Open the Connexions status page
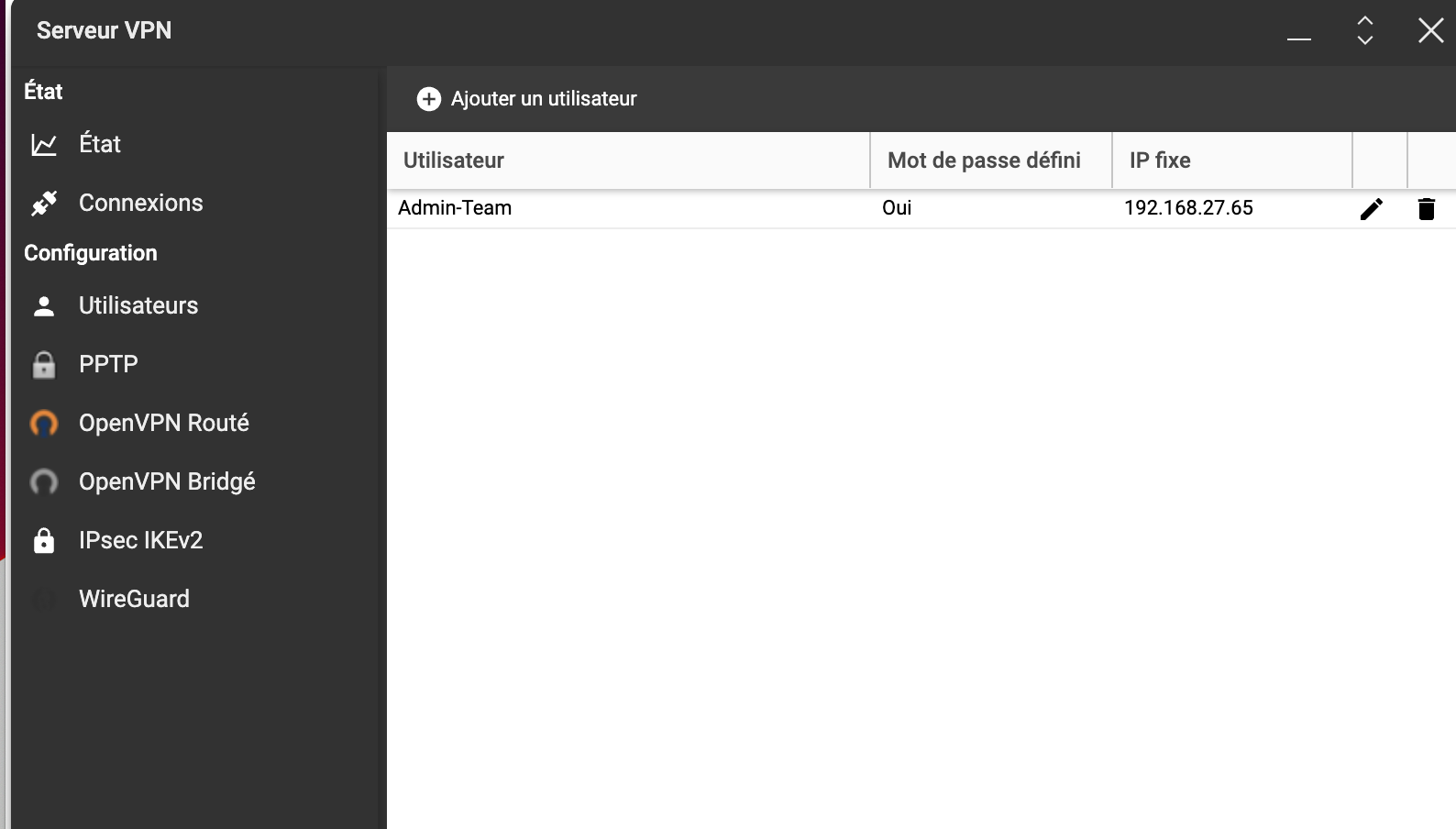The height and width of the screenshot is (829, 1456). tap(140, 203)
